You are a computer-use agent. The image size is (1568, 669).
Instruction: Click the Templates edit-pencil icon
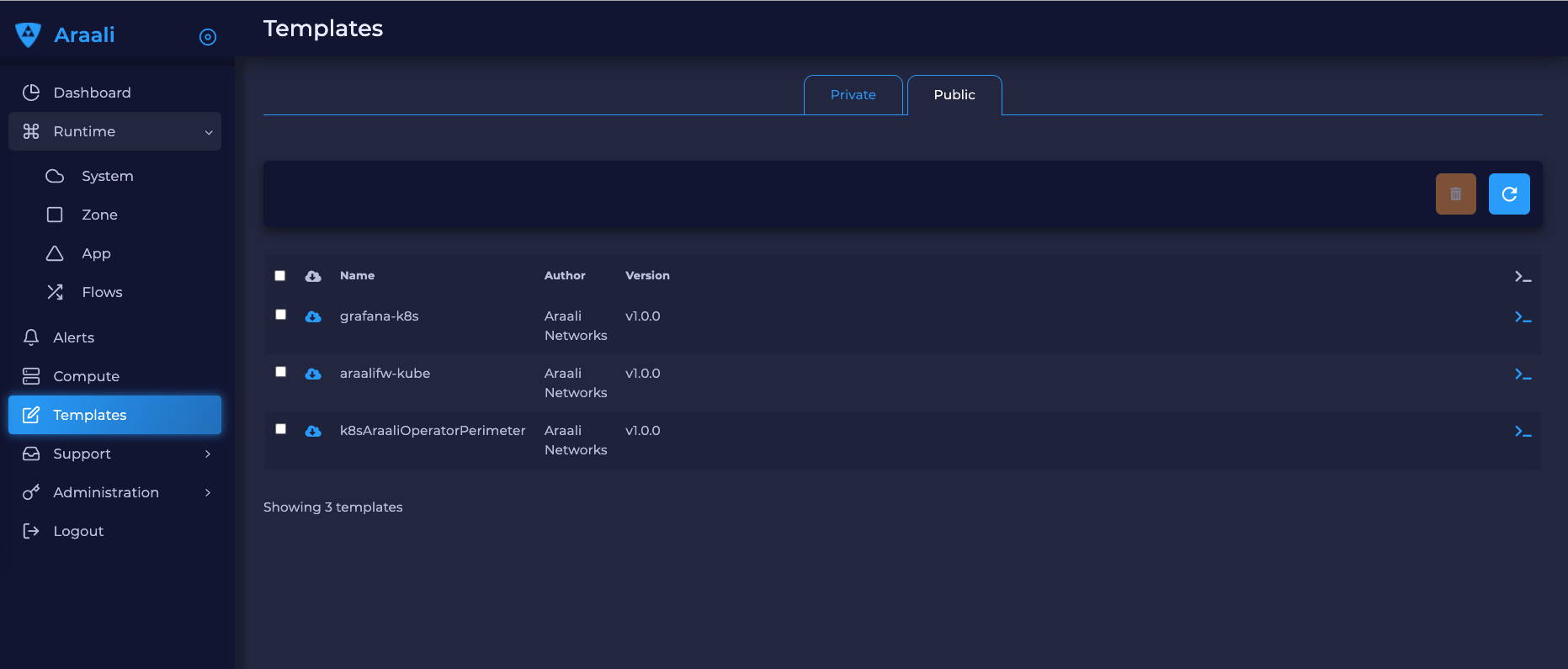tap(31, 415)
